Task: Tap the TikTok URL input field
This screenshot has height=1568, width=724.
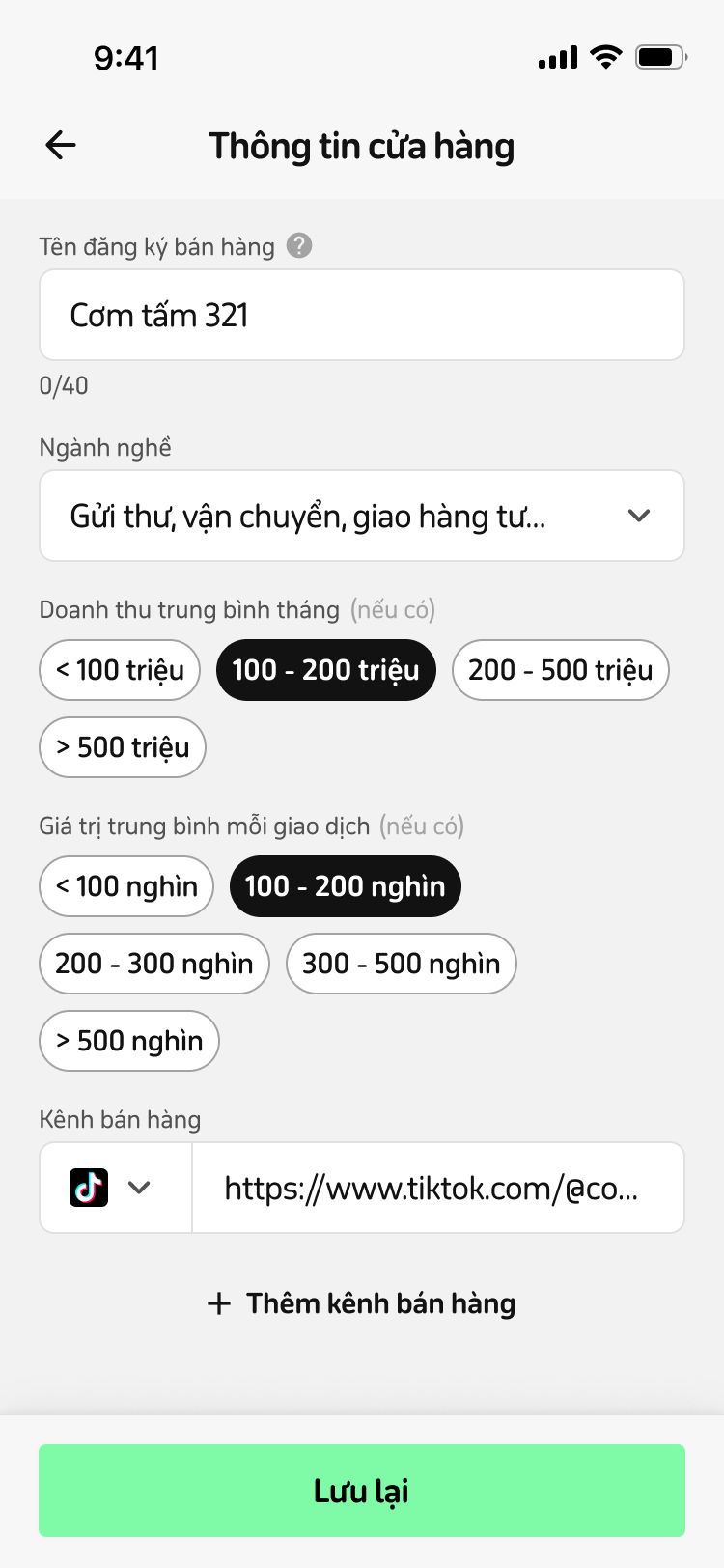Action: pos(438,1188)
